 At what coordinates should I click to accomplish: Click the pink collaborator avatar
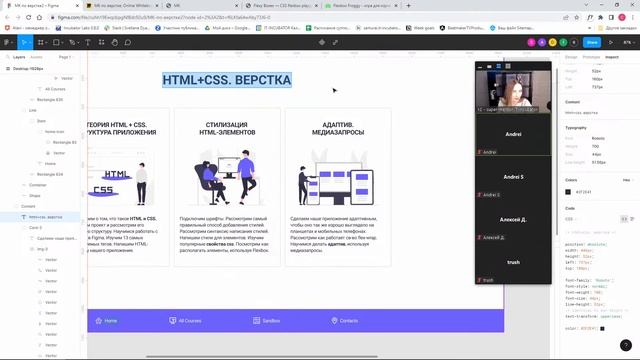tap(531, 42)
